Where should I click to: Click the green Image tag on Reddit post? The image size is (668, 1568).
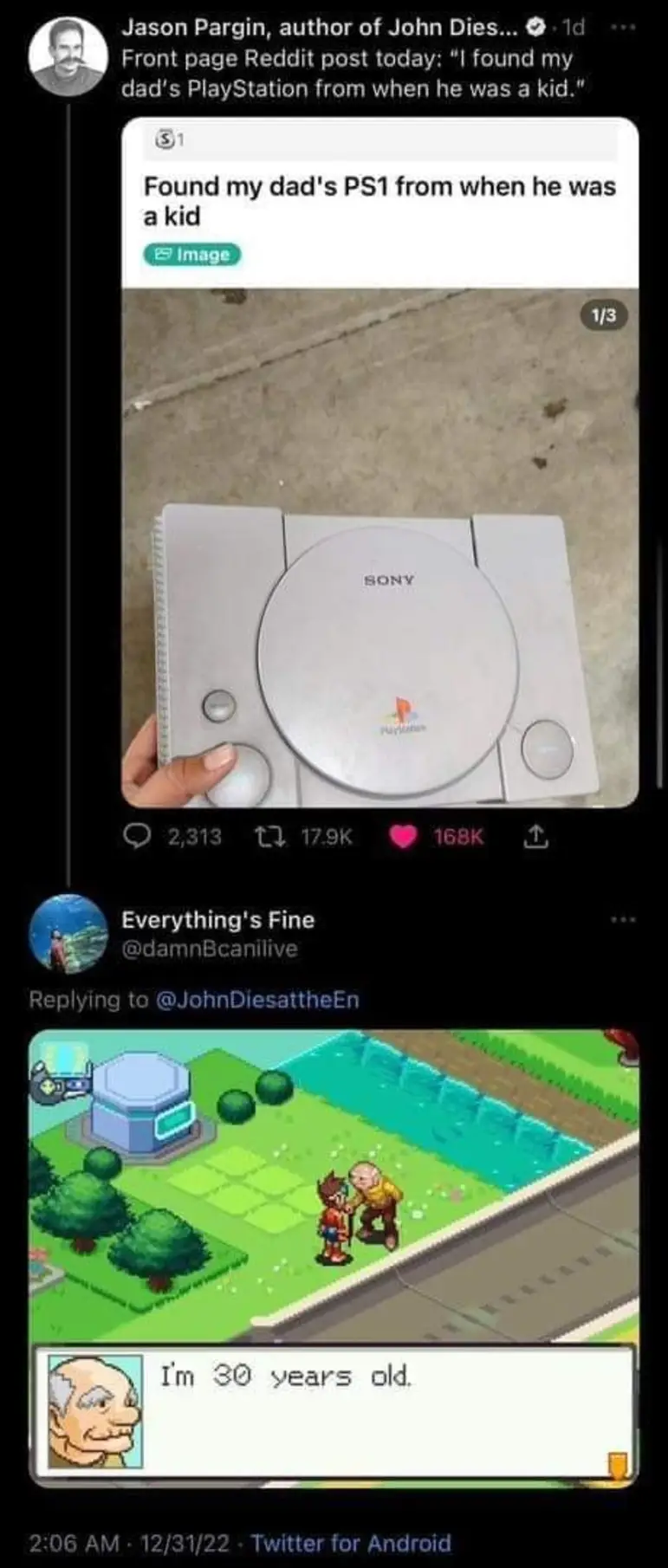[x=191, y=254]
